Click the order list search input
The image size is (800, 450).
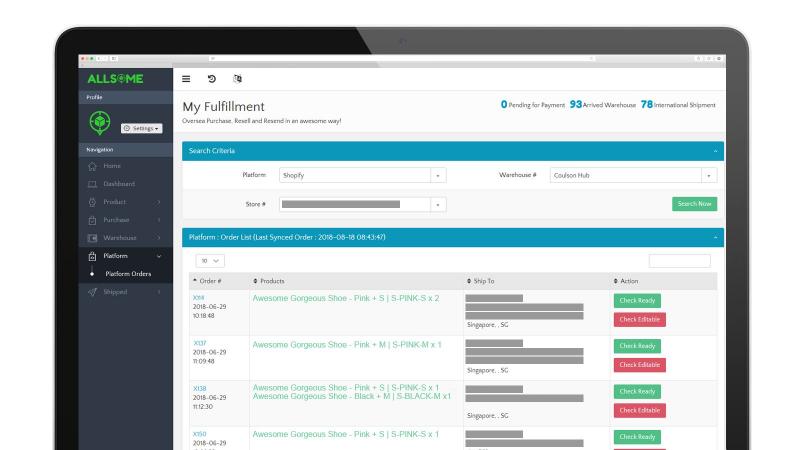680,261
